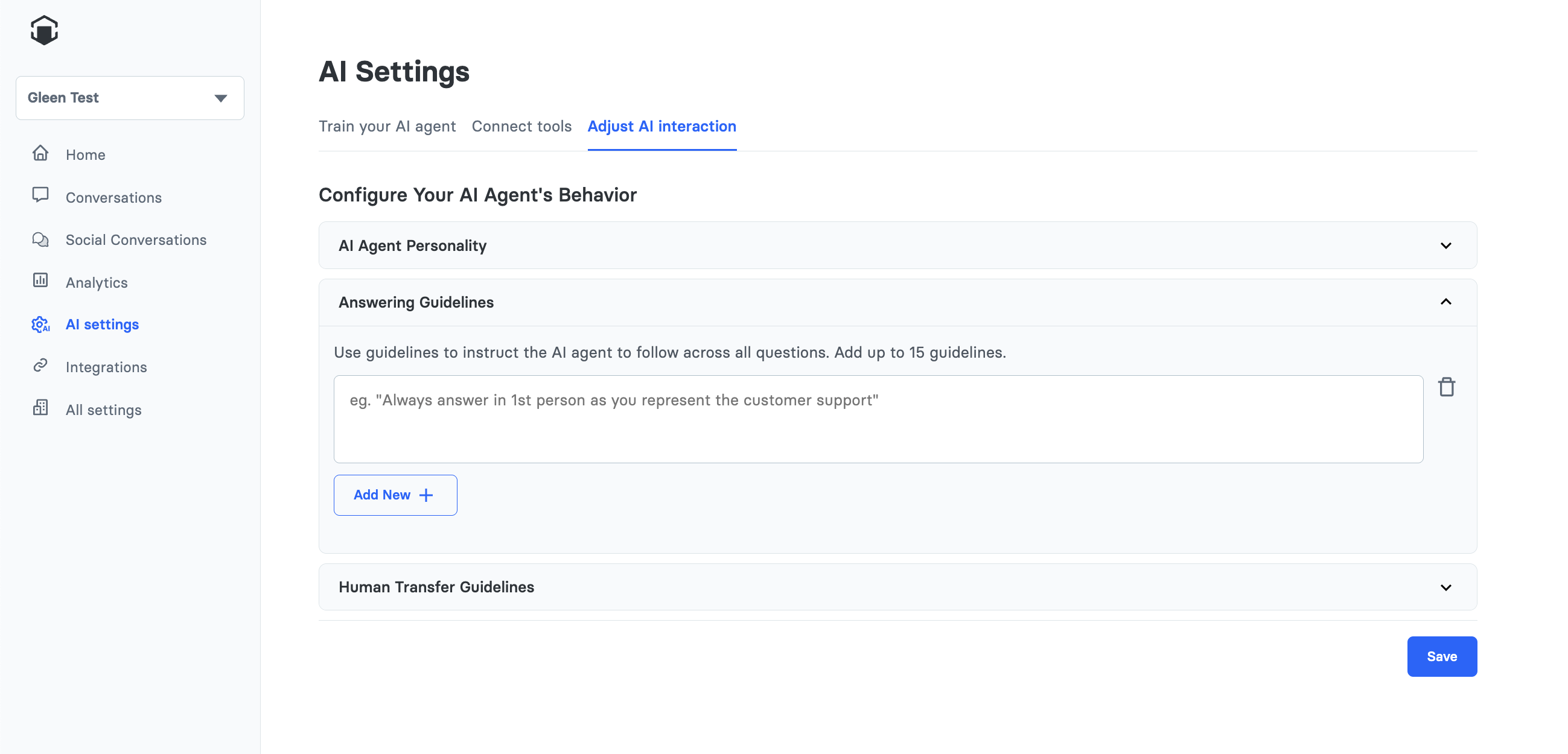Click the Add New button
The image size is (1568, 754).
pos(395,495)
